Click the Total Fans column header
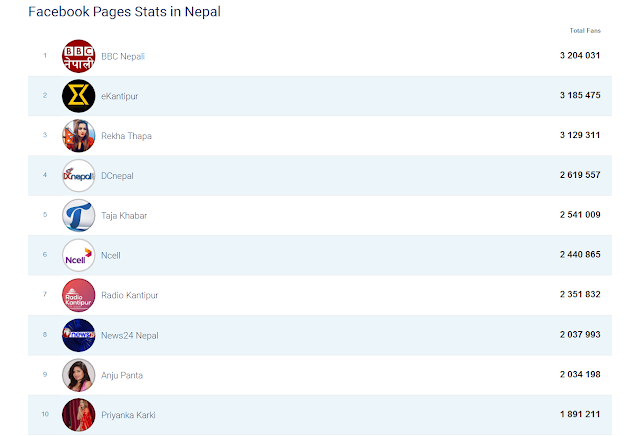The height and width of the screenshot is (436, 640). click(x=585, y=31)
